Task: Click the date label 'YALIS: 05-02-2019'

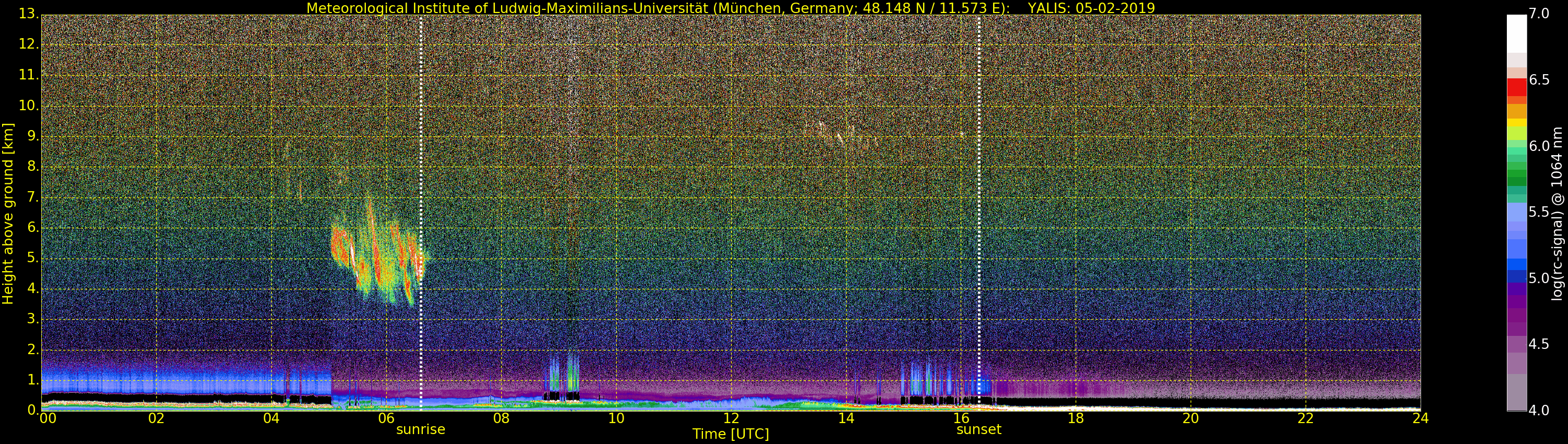Action: pos(1091,8)
